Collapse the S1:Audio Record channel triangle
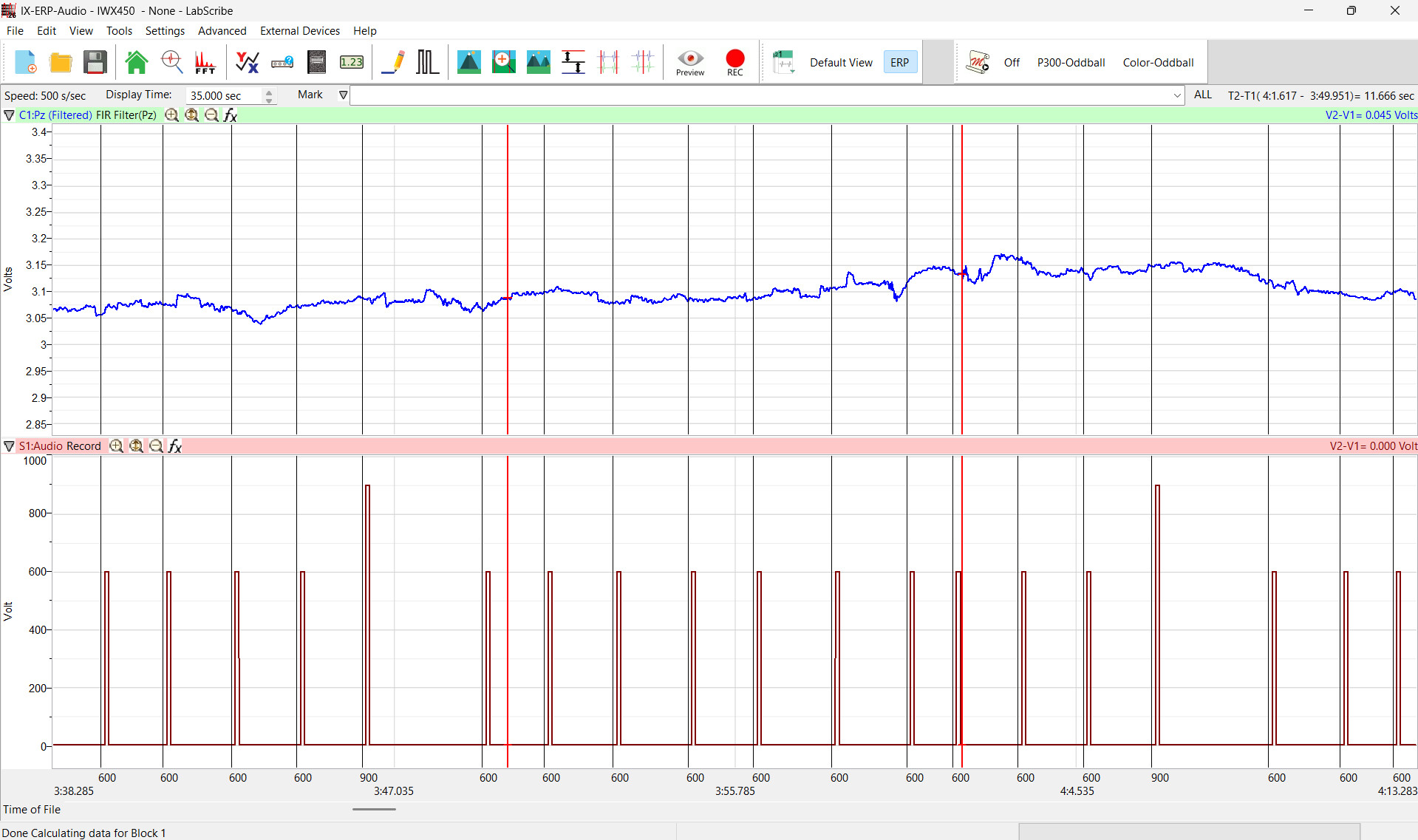 (9, 446)
